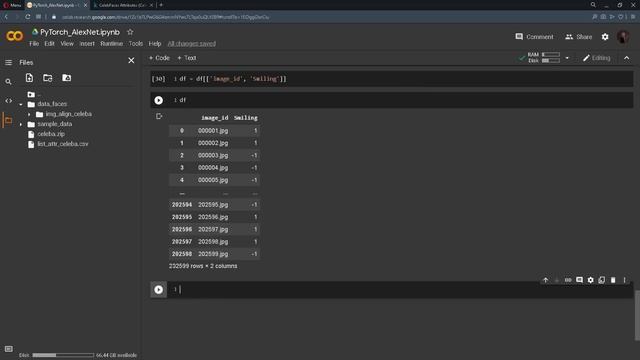This screenshot has width=640, height=360.
Task: Close the Files side panel
Action: 131,61
